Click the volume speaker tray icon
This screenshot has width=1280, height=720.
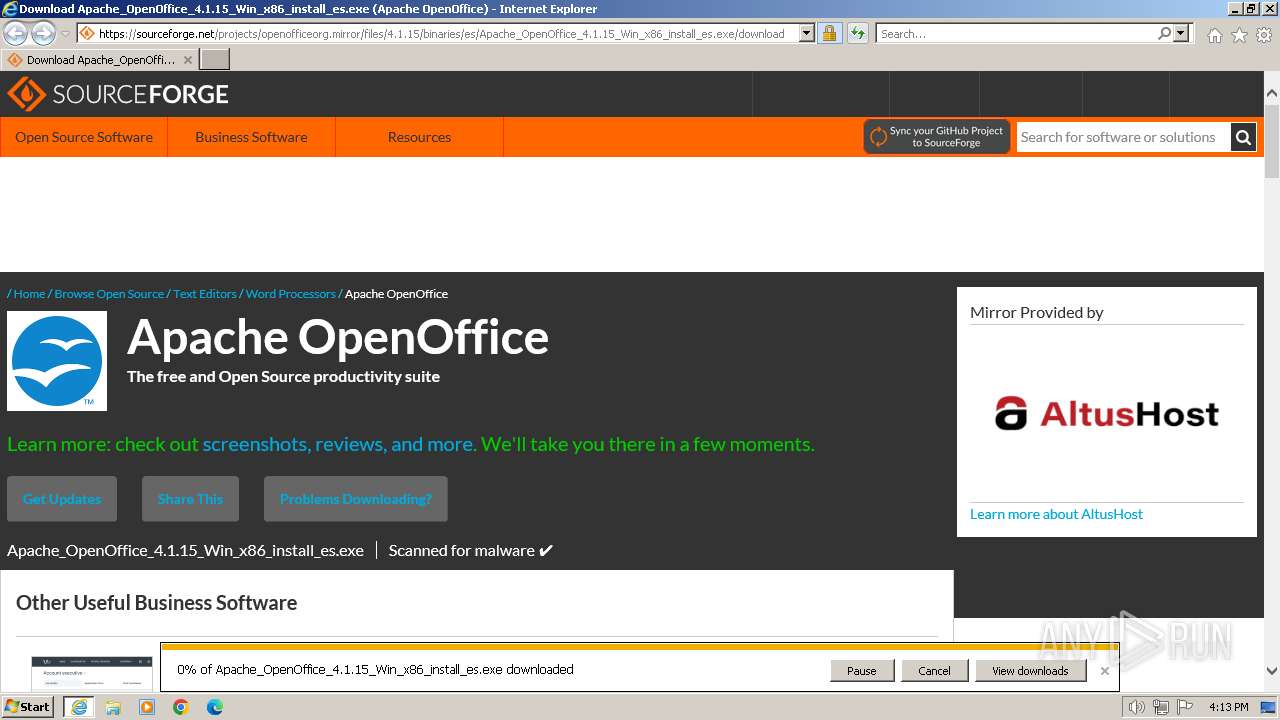pyautogui.click(x=1136, y=707)
